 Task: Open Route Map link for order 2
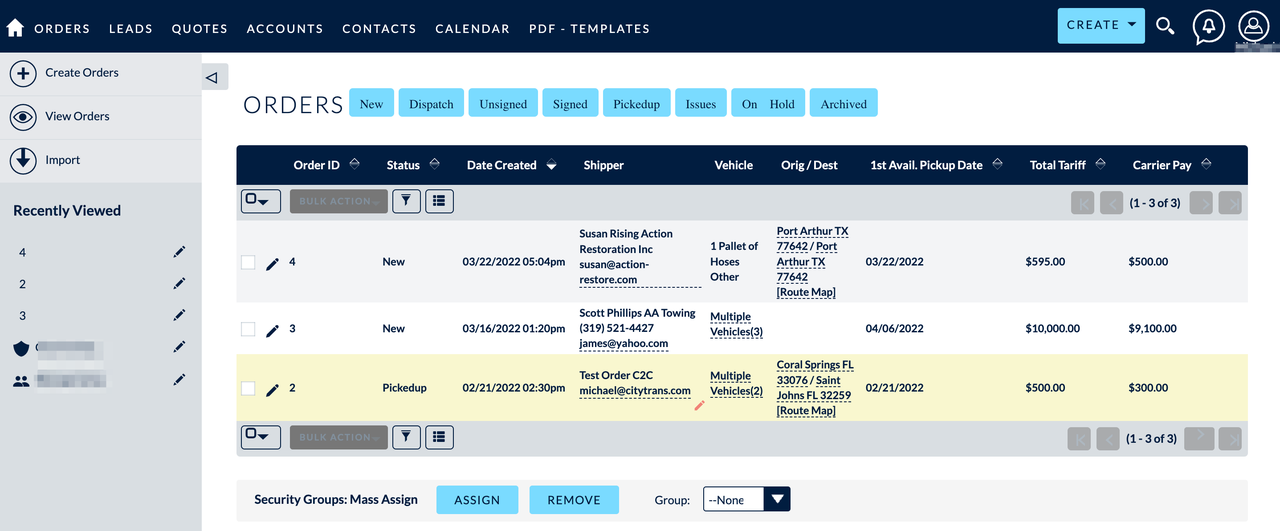[x=806, y=411]
